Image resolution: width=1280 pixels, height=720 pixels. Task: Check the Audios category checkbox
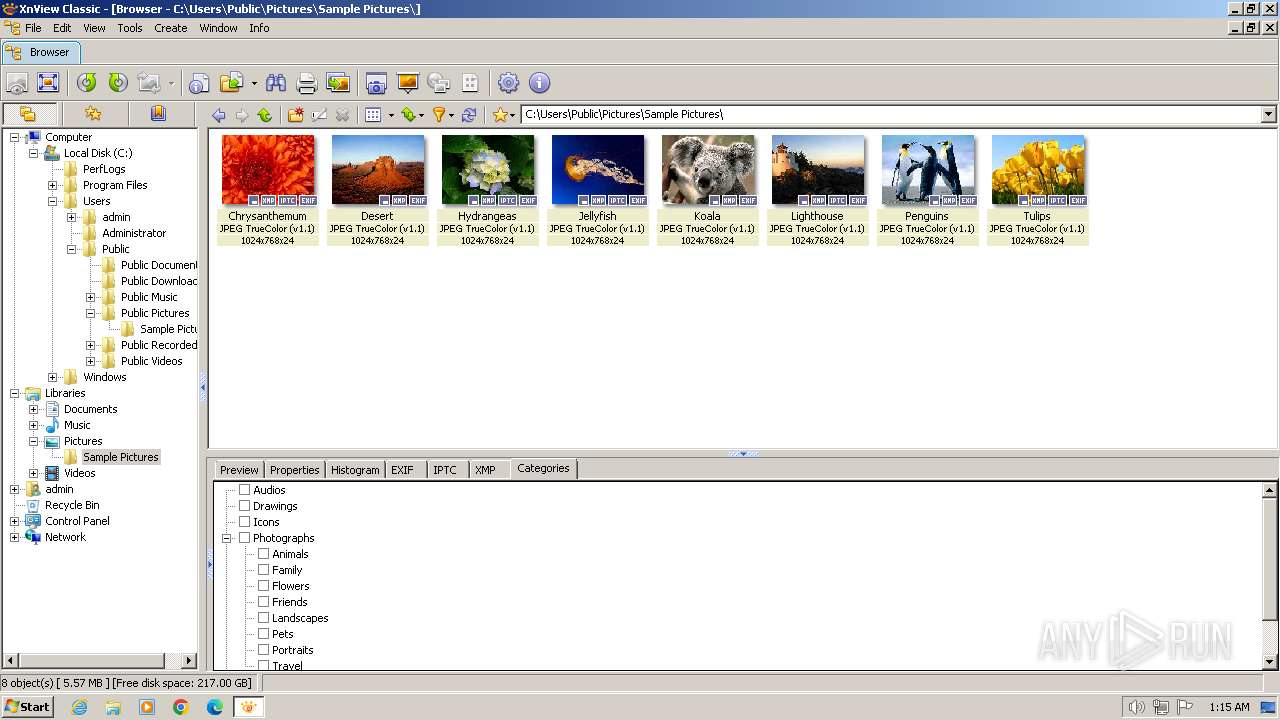tap(244, 490)
